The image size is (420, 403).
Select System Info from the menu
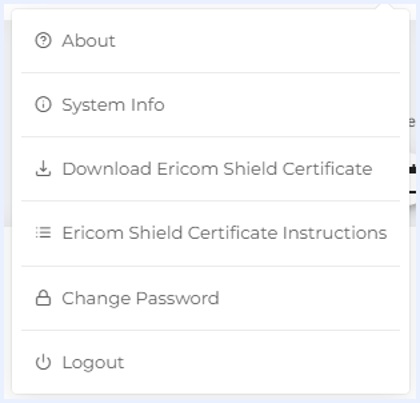210,105
